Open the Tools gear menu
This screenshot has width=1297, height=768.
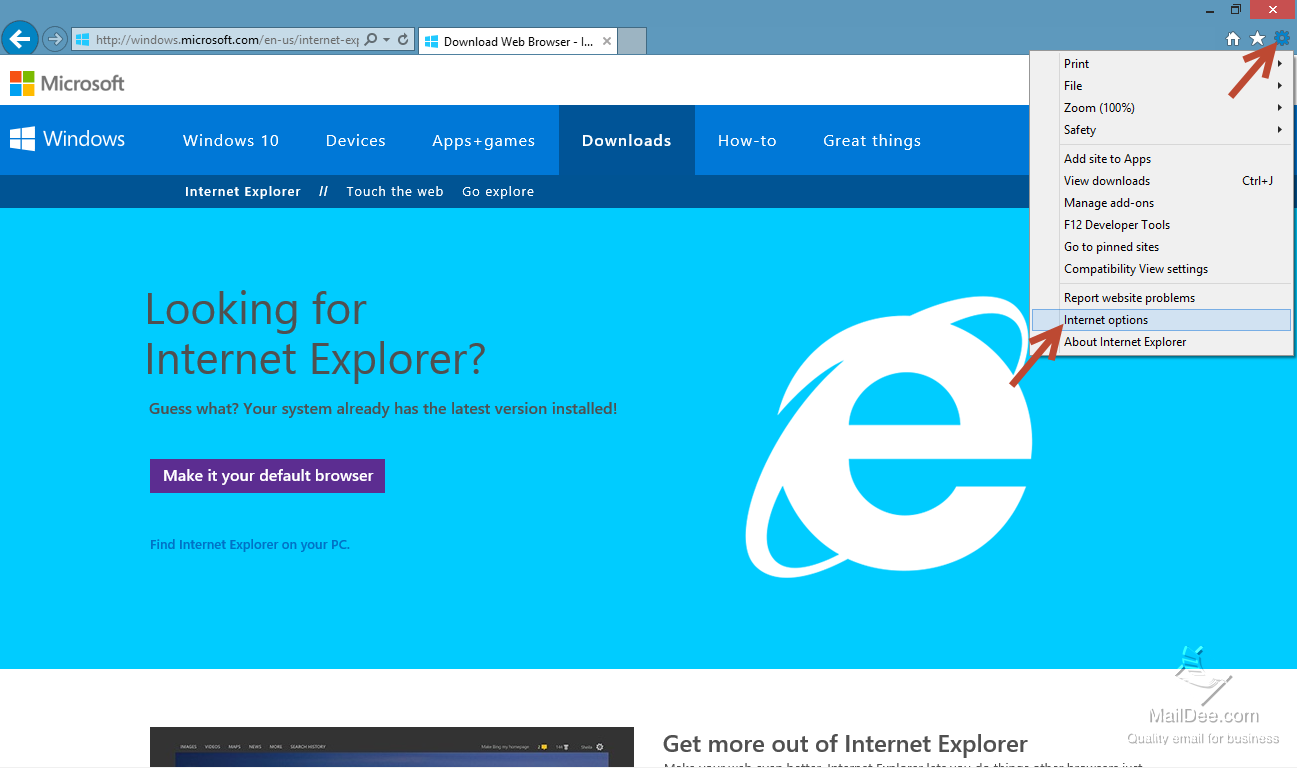tap(1283, 38)
